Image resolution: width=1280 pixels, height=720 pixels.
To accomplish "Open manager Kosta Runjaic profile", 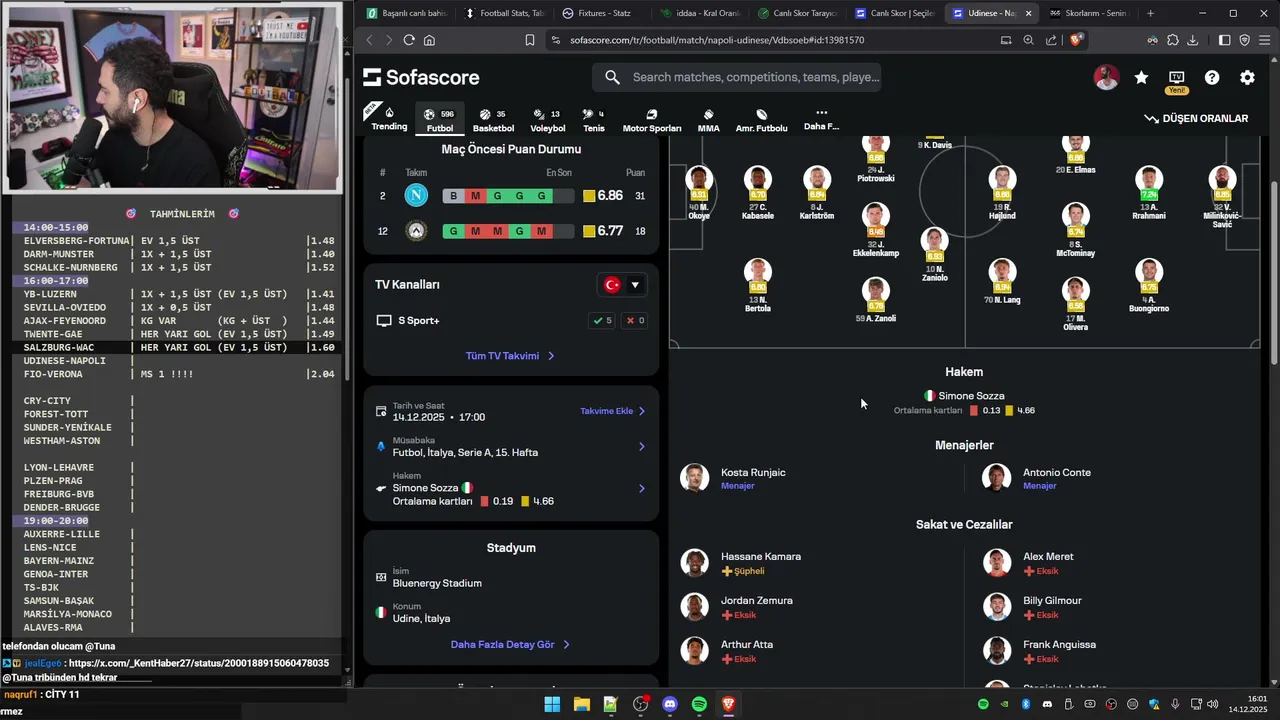I will pos(753,472).
